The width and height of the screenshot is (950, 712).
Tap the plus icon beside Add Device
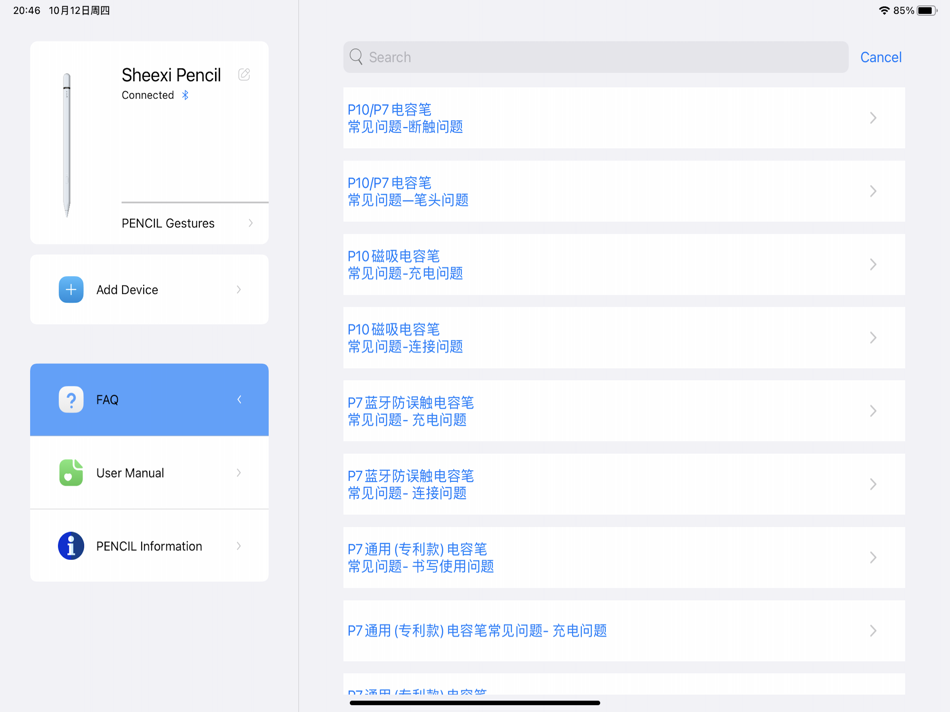70,289
